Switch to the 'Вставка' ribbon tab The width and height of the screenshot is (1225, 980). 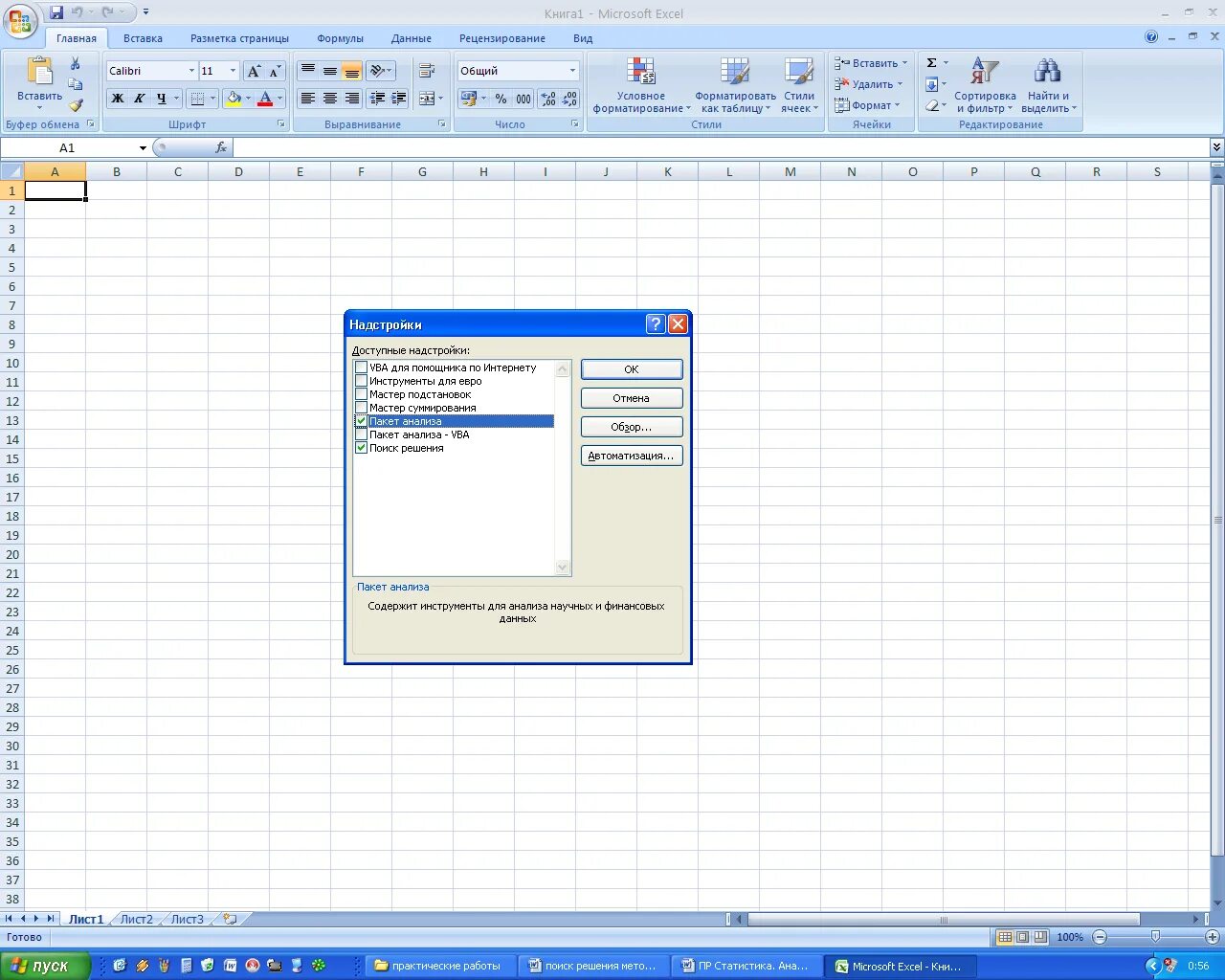tap(143, 38)
